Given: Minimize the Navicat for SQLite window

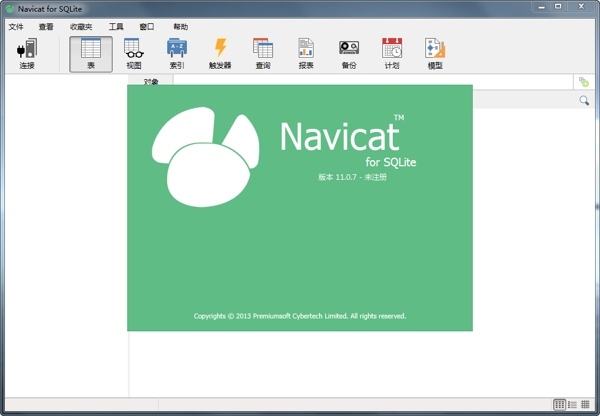Looking at the screenshot, I should (x=541, y=7).
